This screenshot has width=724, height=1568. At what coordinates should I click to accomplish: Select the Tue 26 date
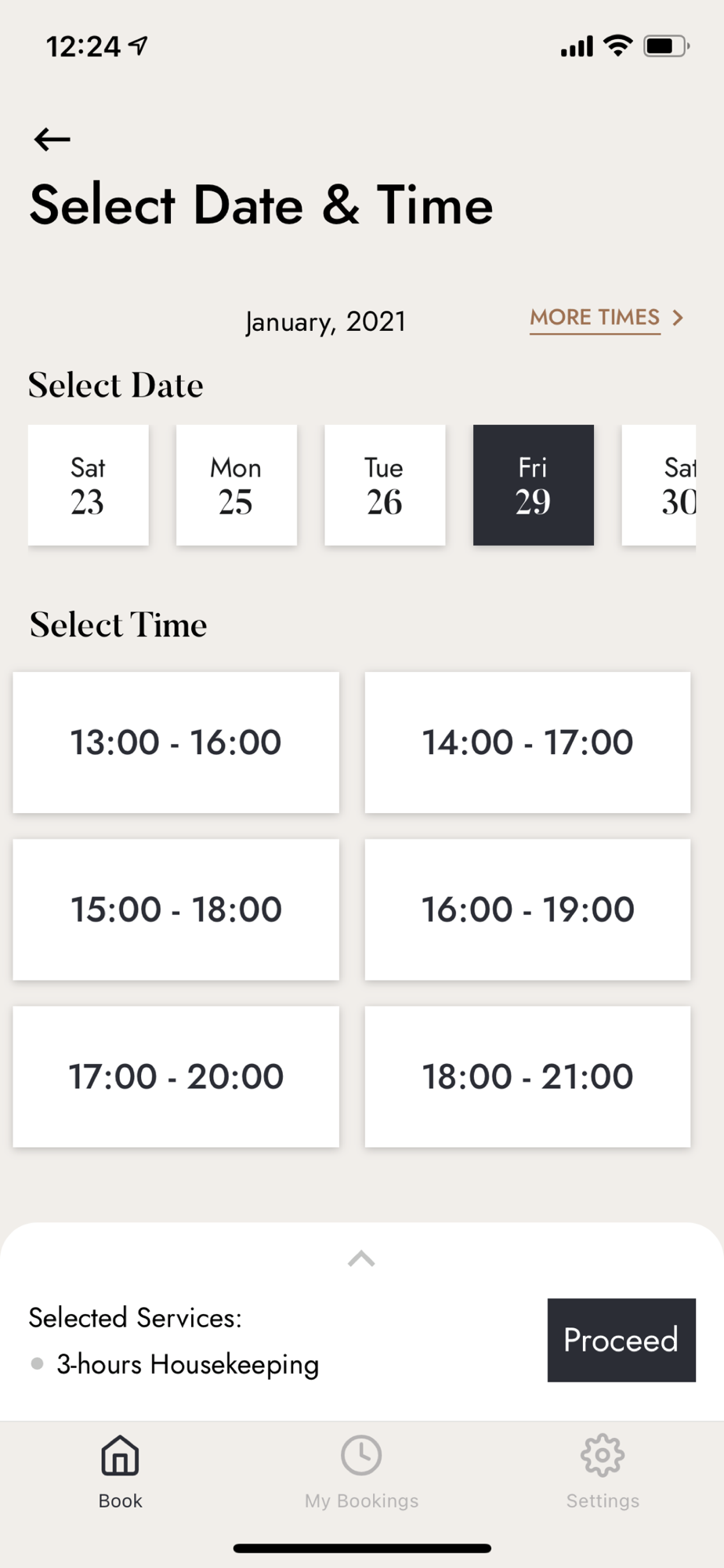point(385,485)
